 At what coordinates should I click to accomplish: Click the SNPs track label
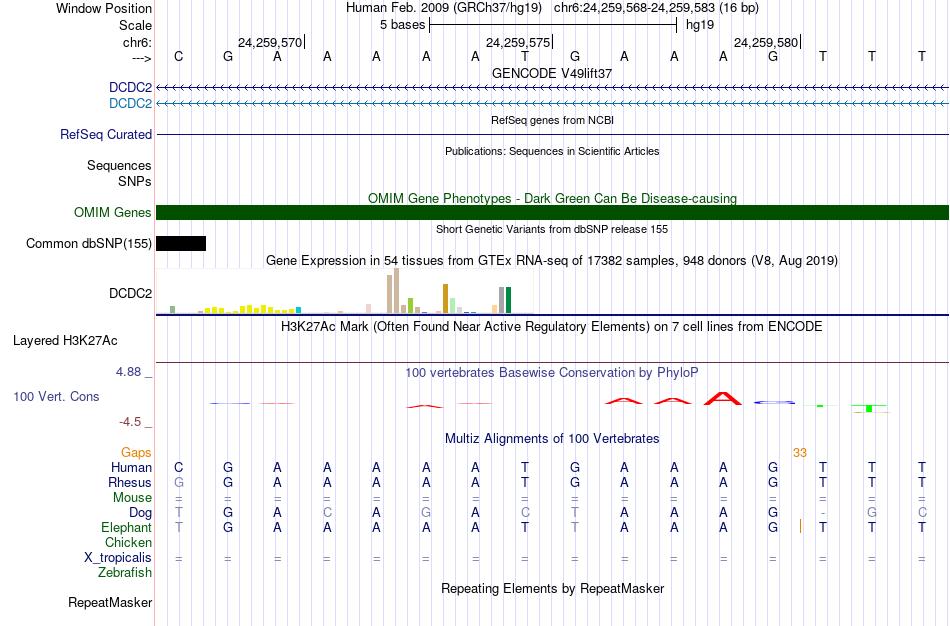135,181
